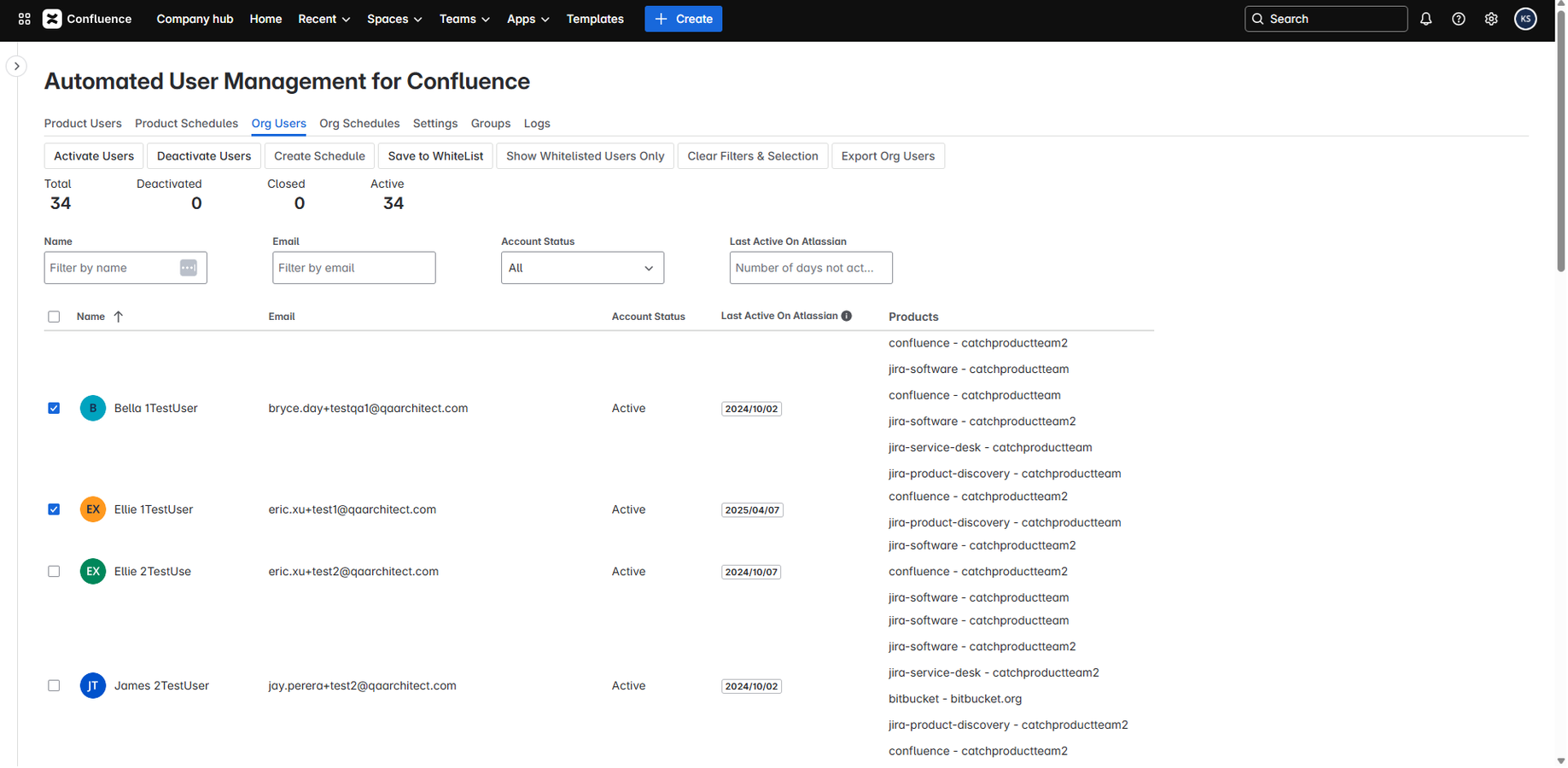The image size is (1568, 768).
Task: Click the Create Schedule button
Action: click(319, 156)
